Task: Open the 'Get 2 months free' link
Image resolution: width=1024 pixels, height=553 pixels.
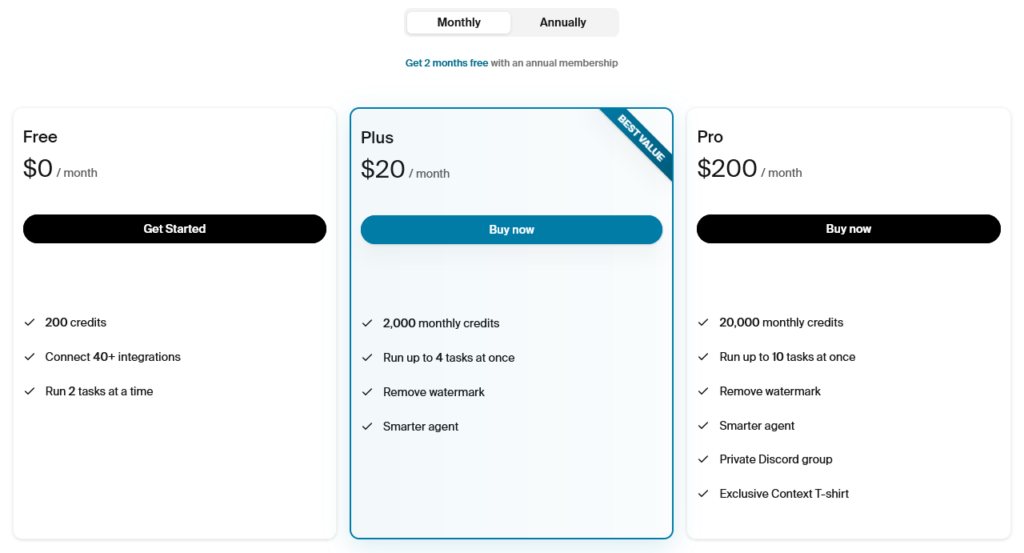Action: point(447,63)
